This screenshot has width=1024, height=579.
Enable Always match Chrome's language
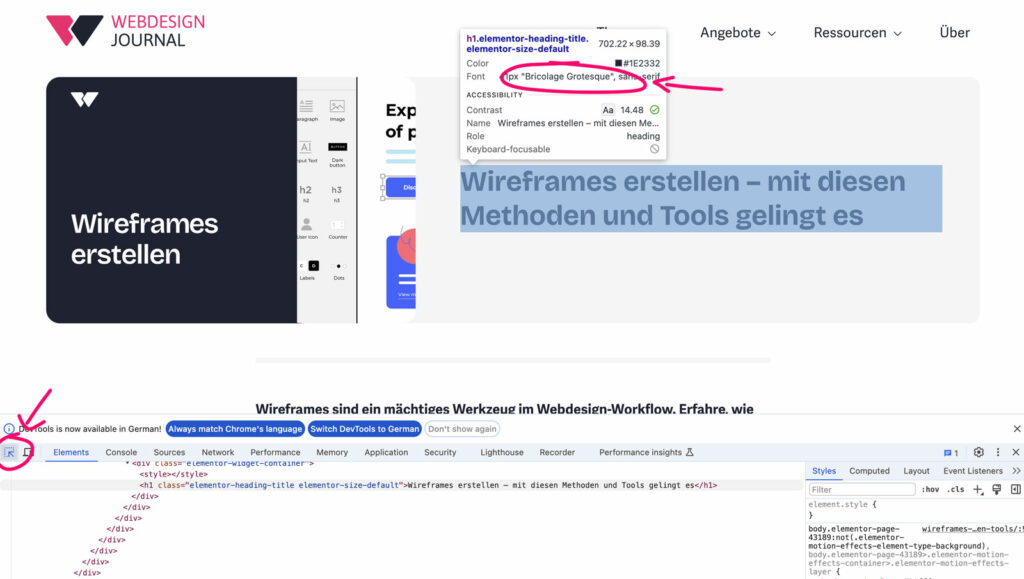[x=234, y=428]
